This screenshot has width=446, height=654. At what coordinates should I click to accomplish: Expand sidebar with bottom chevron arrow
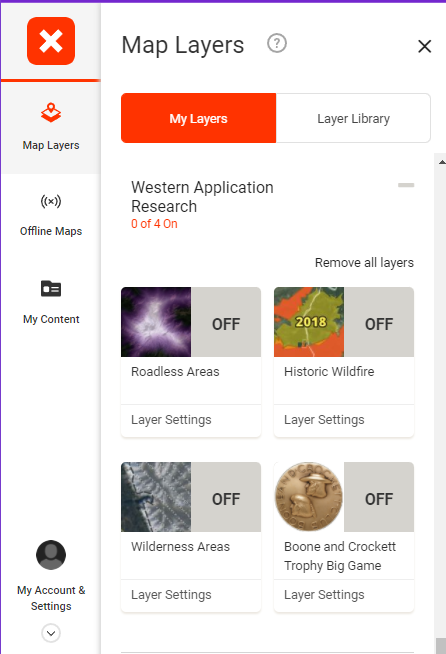click(51, 633)
